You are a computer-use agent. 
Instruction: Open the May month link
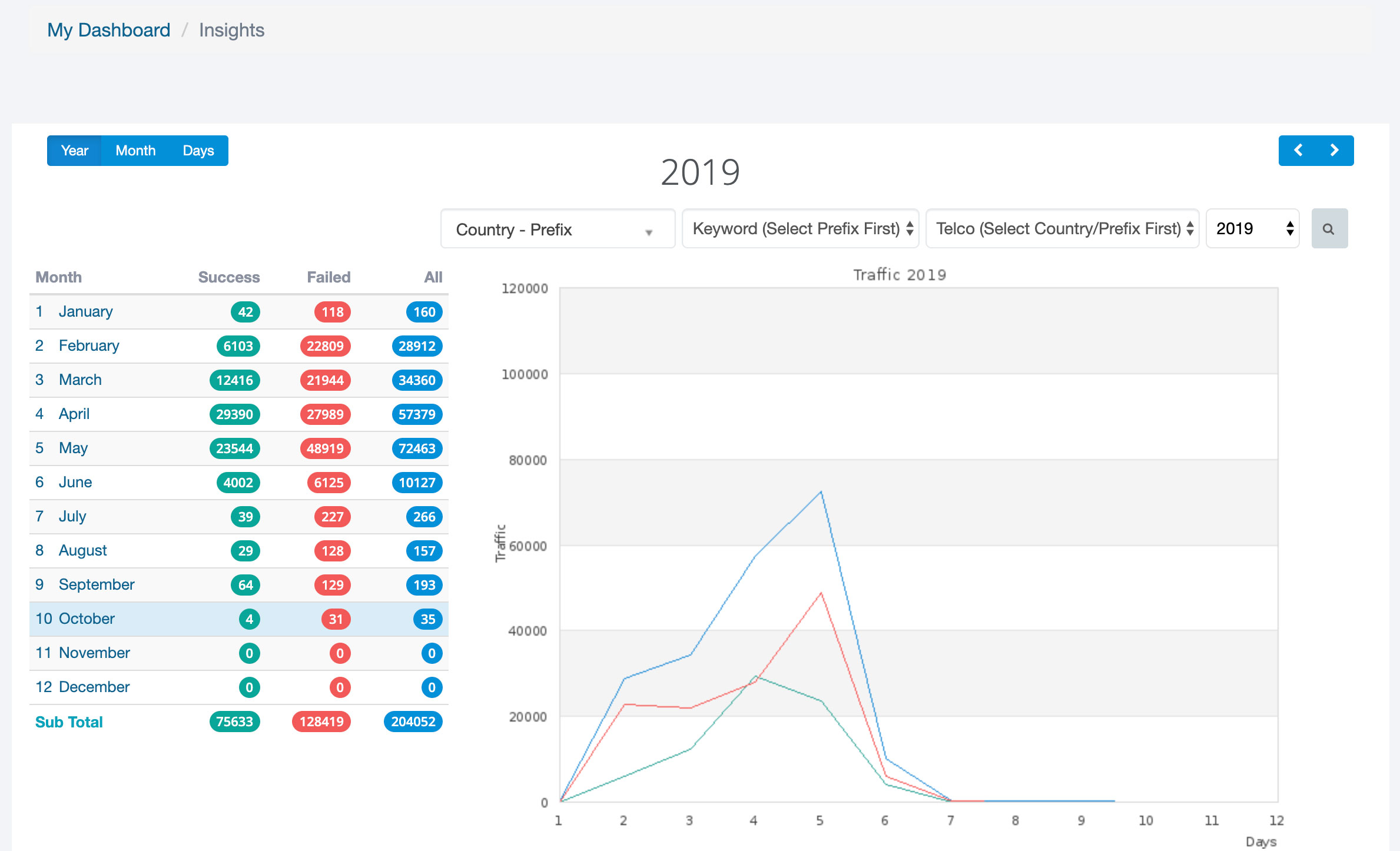[x=73, y=448]
